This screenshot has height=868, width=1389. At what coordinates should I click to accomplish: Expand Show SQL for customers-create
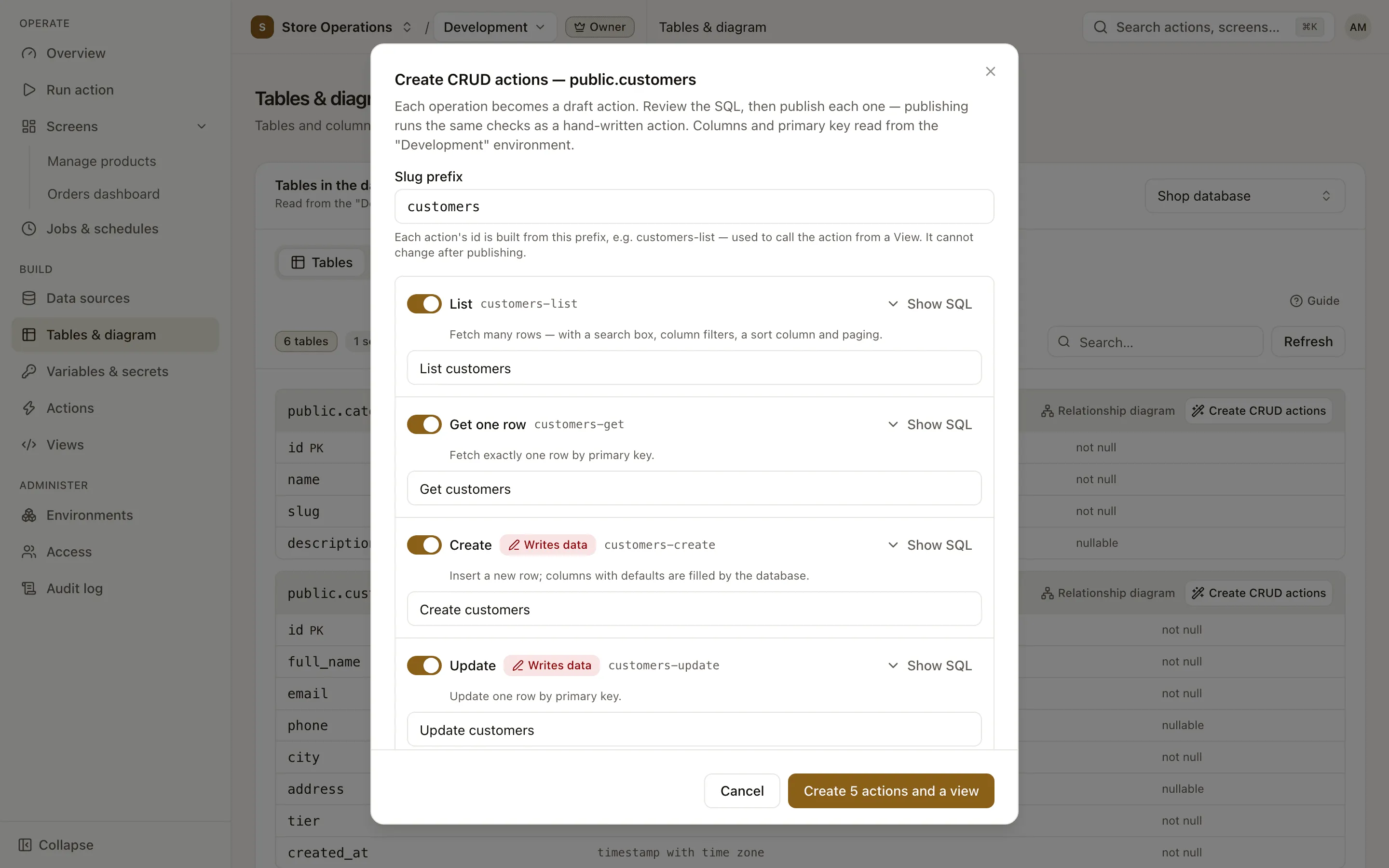click(930, 545)
